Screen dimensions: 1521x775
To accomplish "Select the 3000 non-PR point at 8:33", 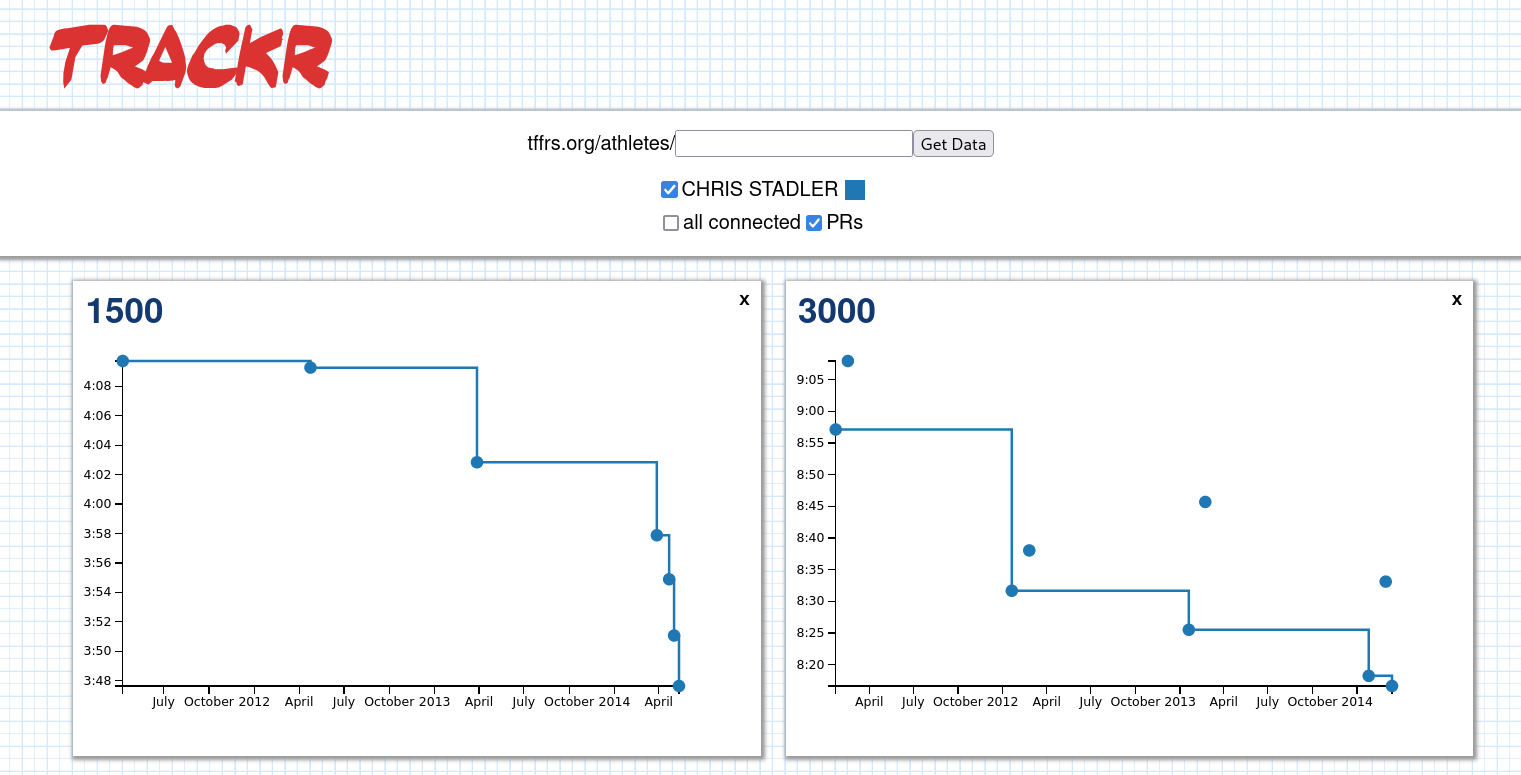I will 1386,582.
